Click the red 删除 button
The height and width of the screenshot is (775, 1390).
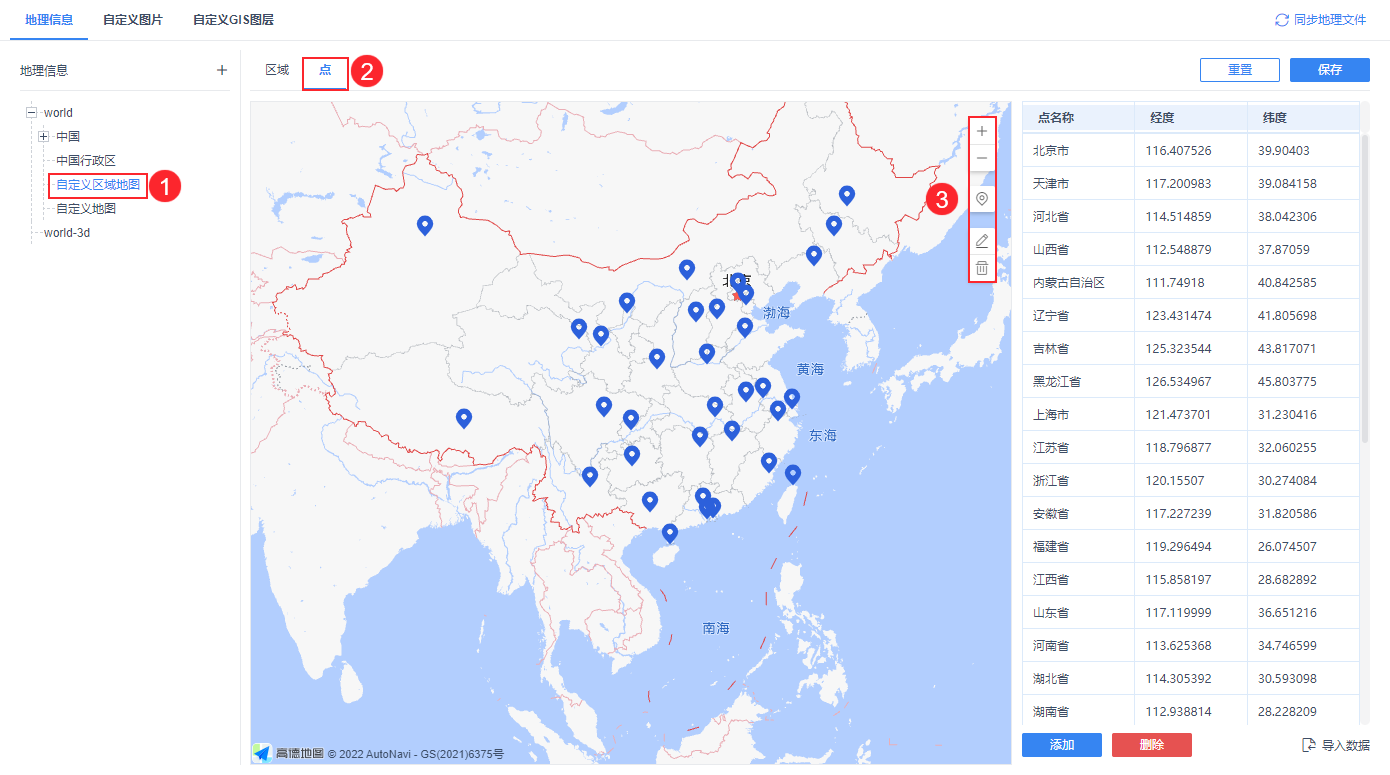click(1152, 745)
